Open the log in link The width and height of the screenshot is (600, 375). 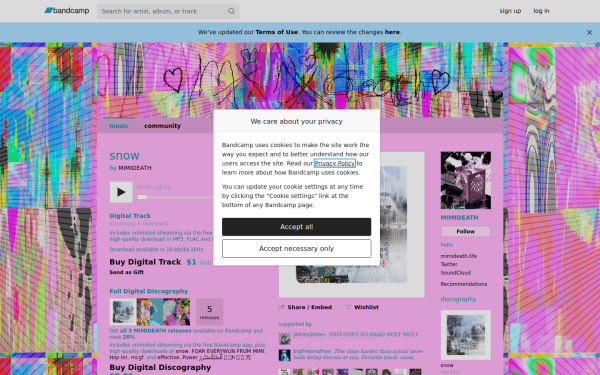click(541, 11)
